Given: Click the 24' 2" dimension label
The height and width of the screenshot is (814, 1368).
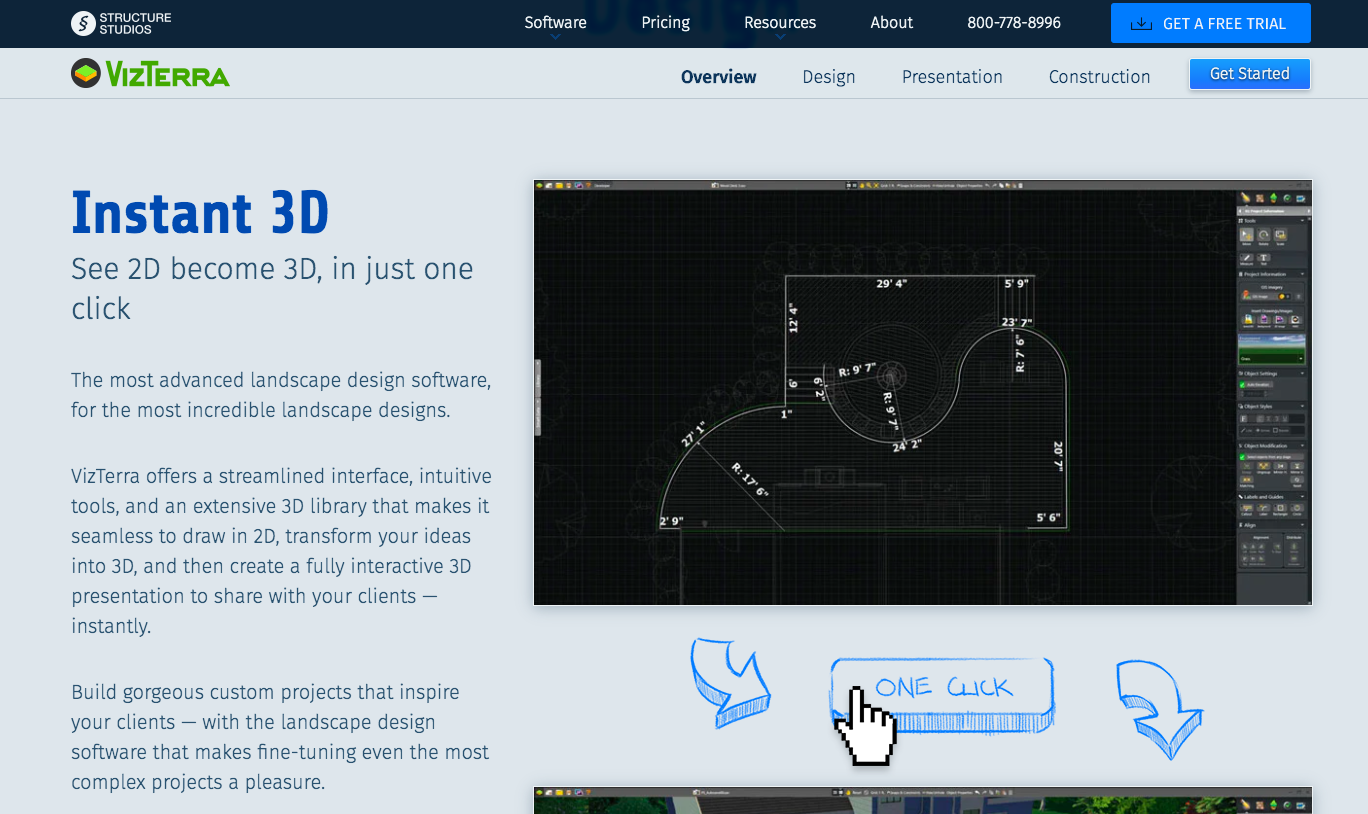Looking at the screenshot, I should click(907, 444).
